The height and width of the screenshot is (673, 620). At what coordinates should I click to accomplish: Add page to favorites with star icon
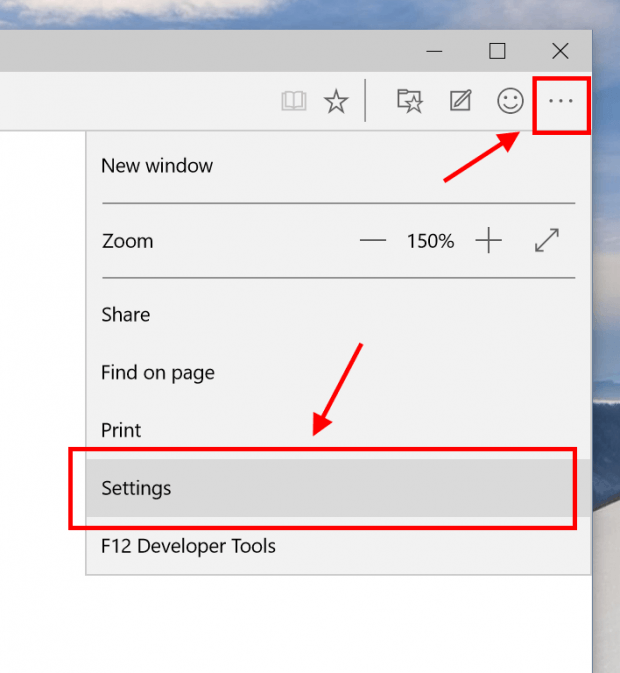336,101
